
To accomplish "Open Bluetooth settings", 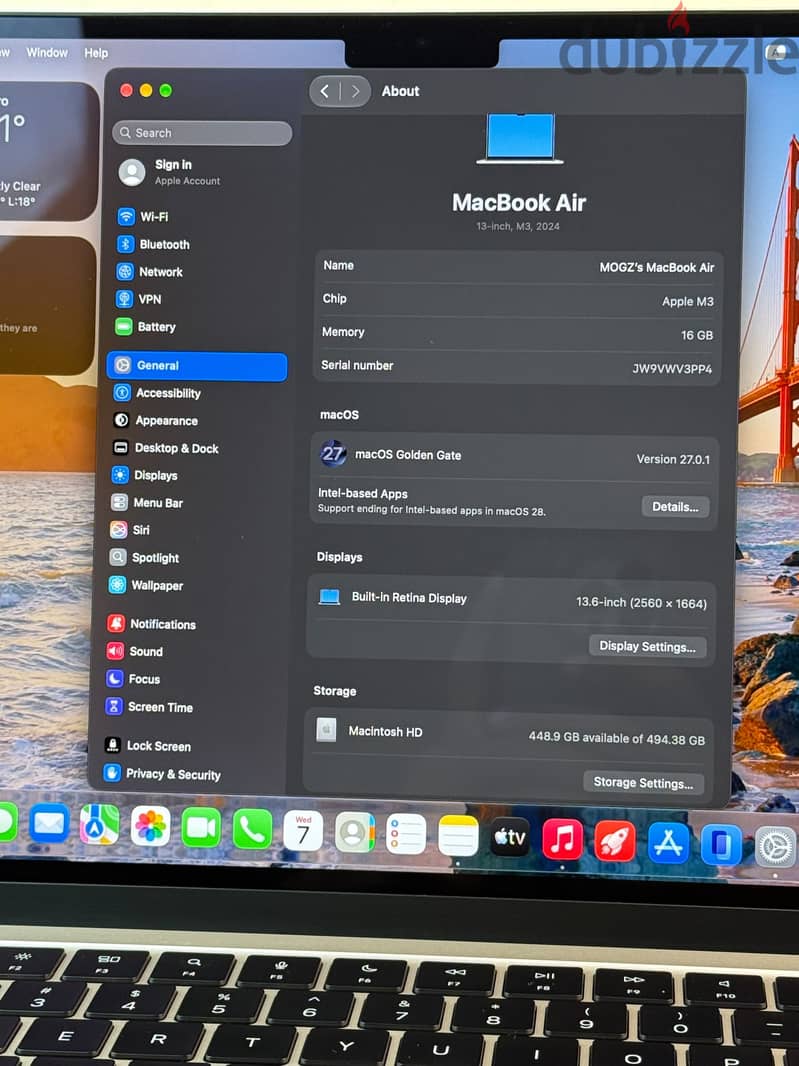I will pos(153,244).
